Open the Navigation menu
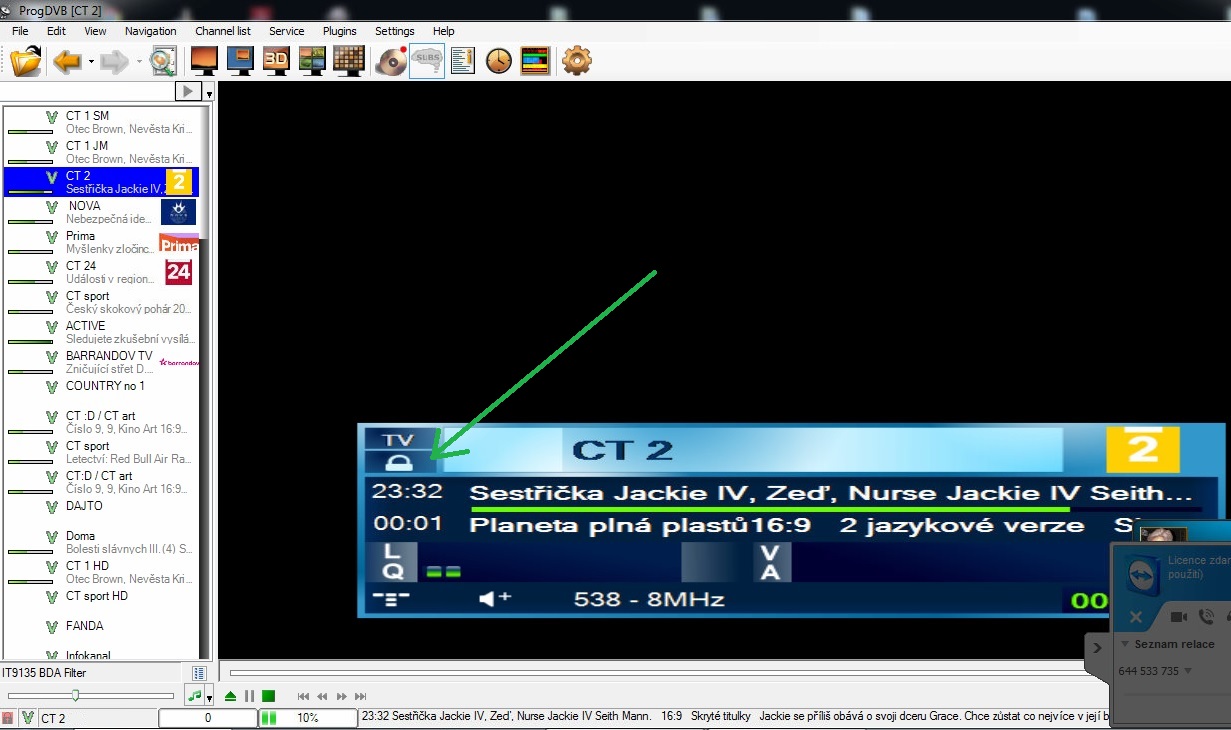This screenshot has height=730, width=1231. (151, 31)
